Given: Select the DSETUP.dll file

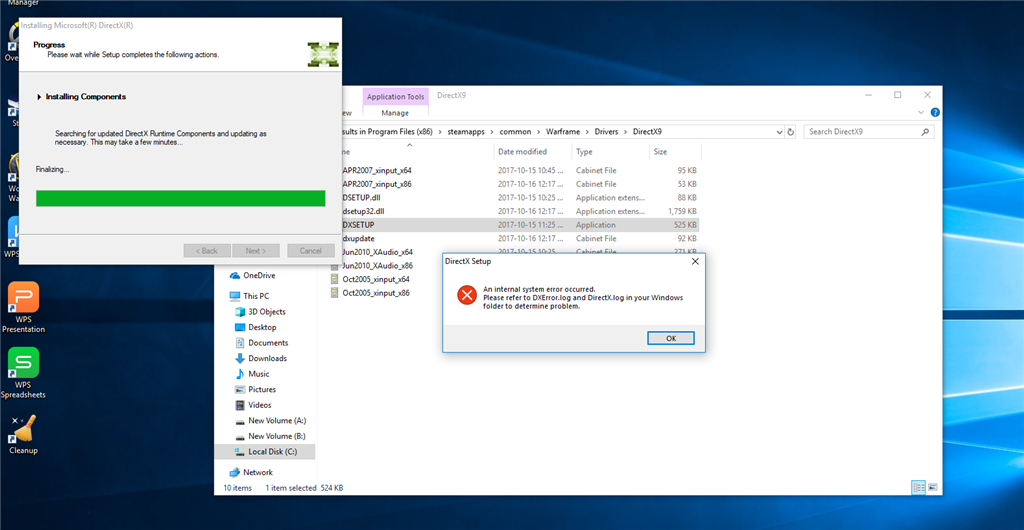Looking at the screenshot, I should 363,198.
